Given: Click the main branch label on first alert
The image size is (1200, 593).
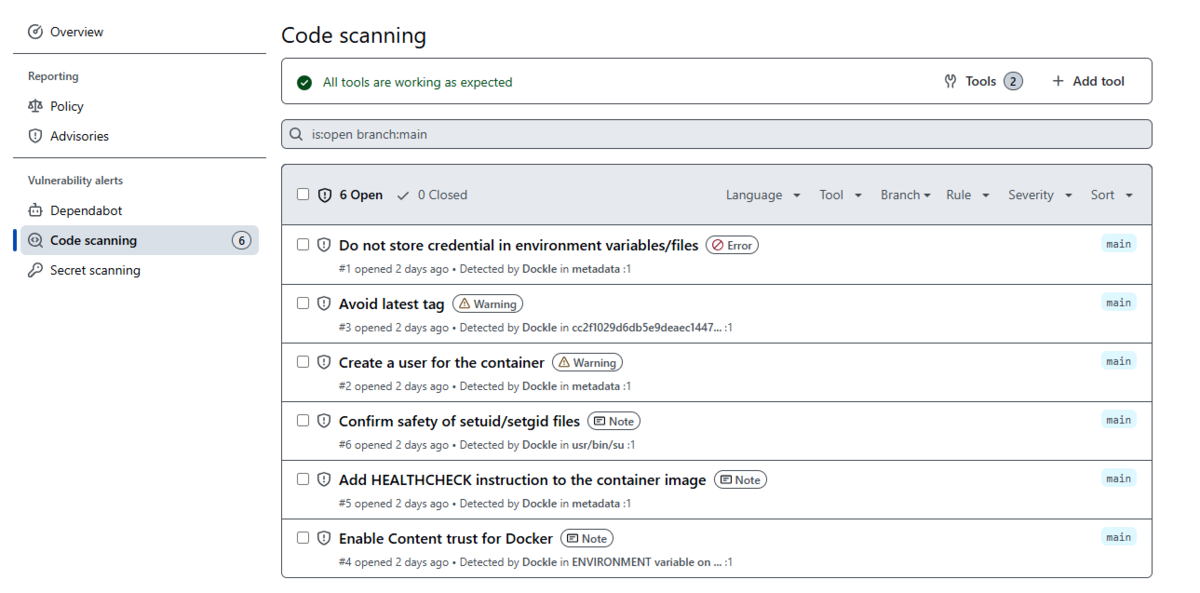Looking at the screenshot, I should (x=1118, y=244).
